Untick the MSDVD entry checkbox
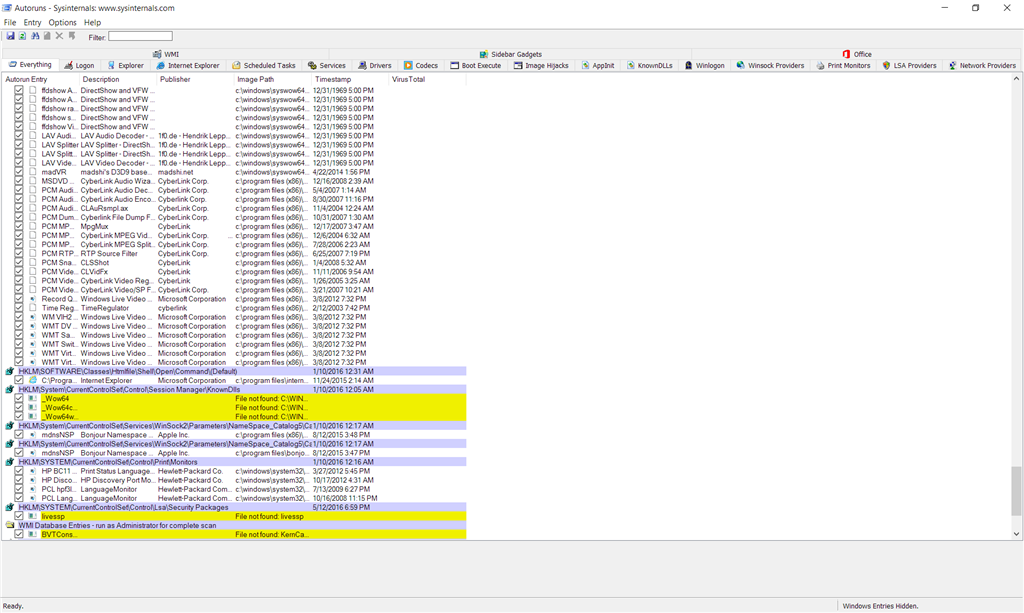 click(x=19, y=181)
